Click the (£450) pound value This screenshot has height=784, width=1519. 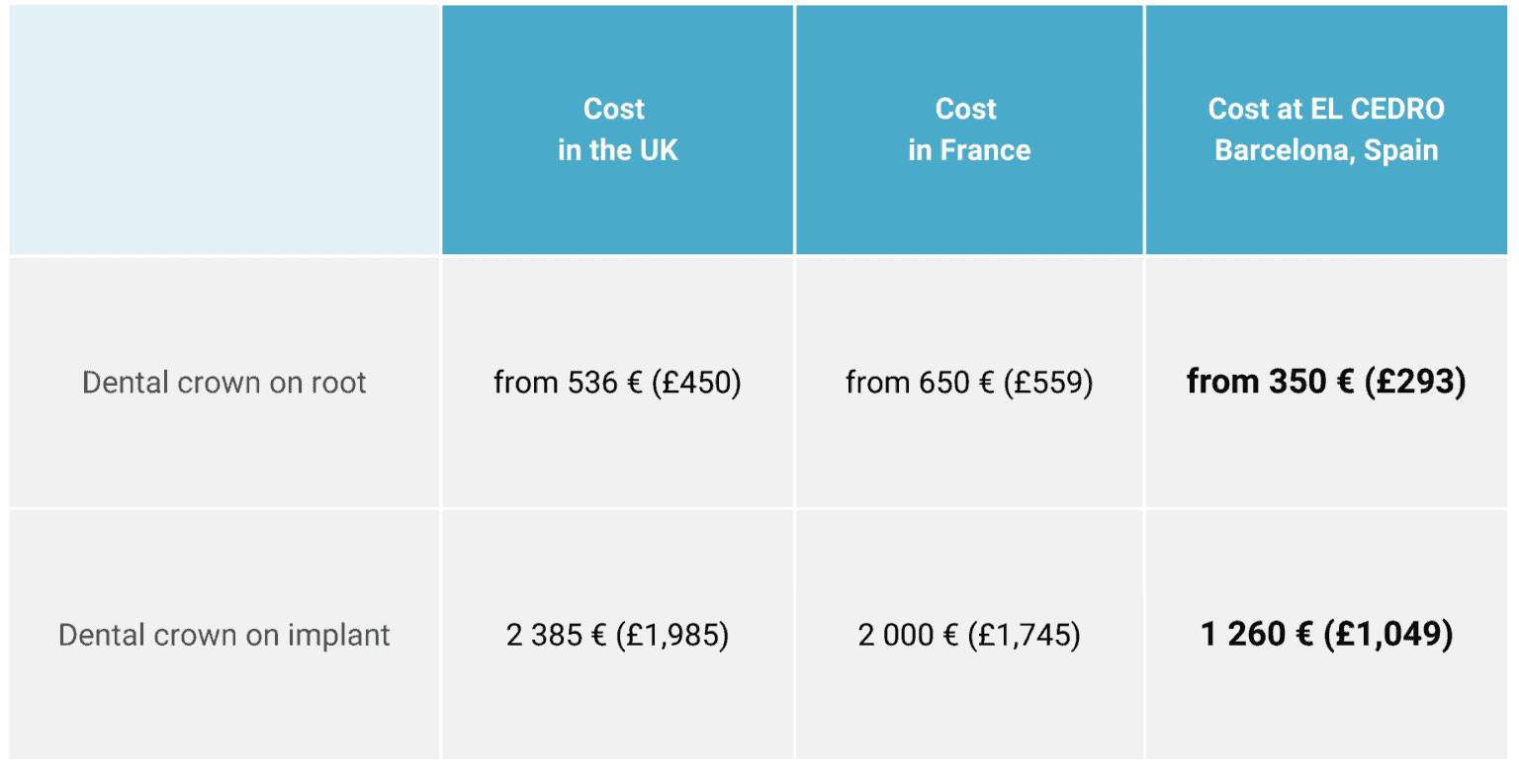[x=696, y=383]
